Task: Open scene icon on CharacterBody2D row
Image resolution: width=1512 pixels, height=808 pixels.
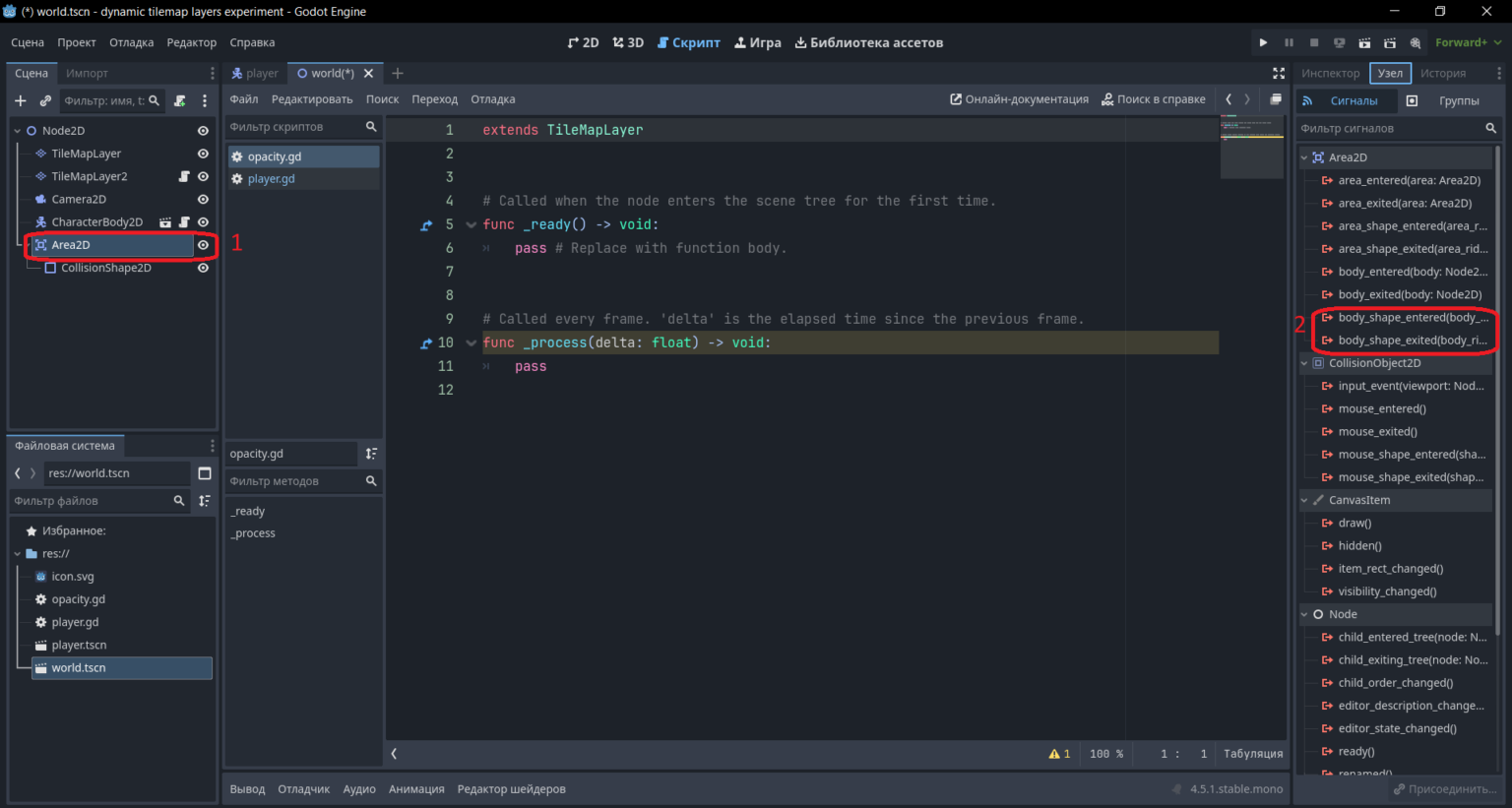Action: coord(165,222)
